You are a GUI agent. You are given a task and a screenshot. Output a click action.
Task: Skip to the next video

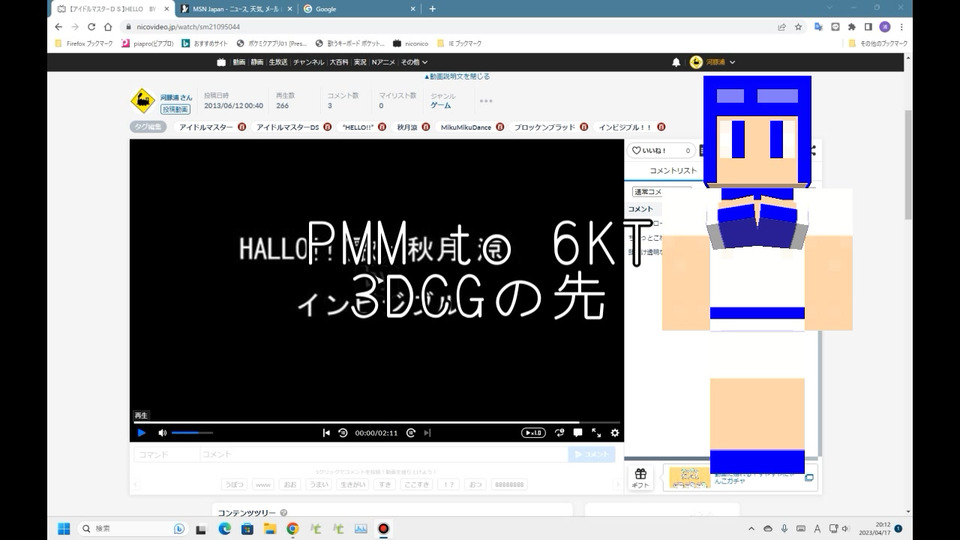tap(427, 433)
